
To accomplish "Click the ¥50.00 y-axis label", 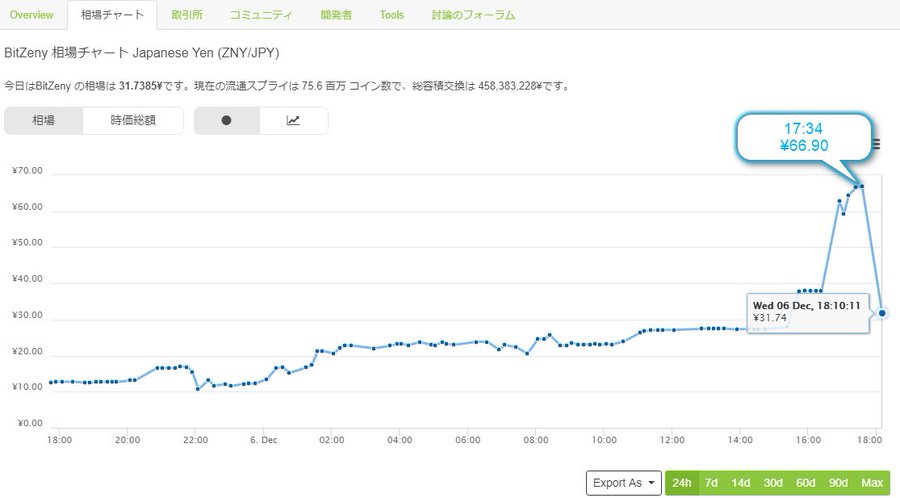I will pyautogui.click(x=28, y=243).
